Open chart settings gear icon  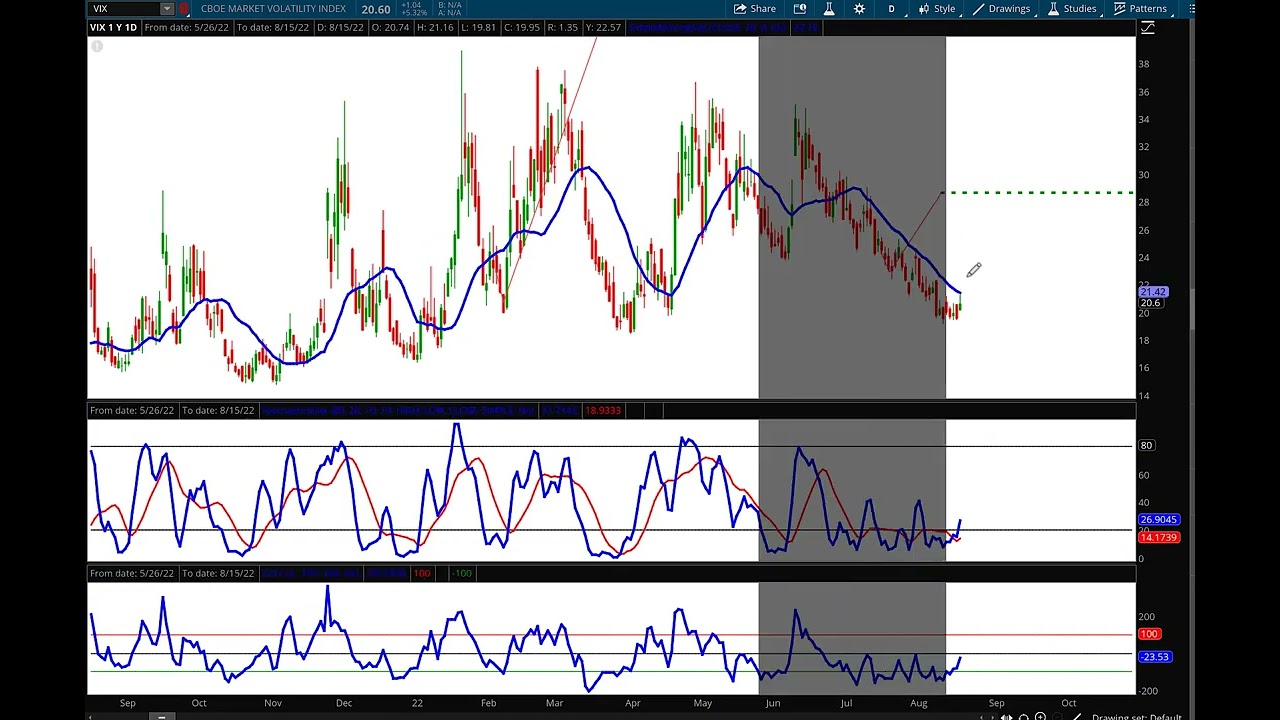[x=859, y=9]
